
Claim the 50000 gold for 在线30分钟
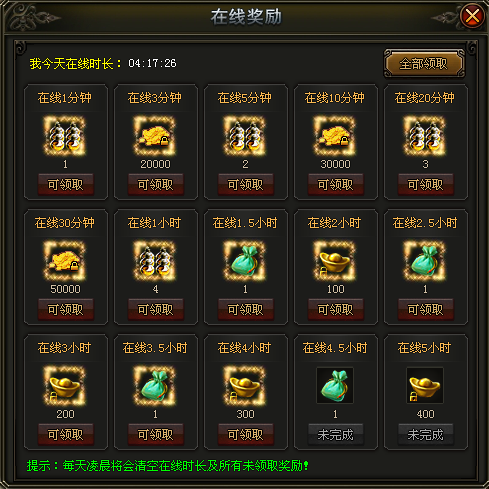[66, 309]
